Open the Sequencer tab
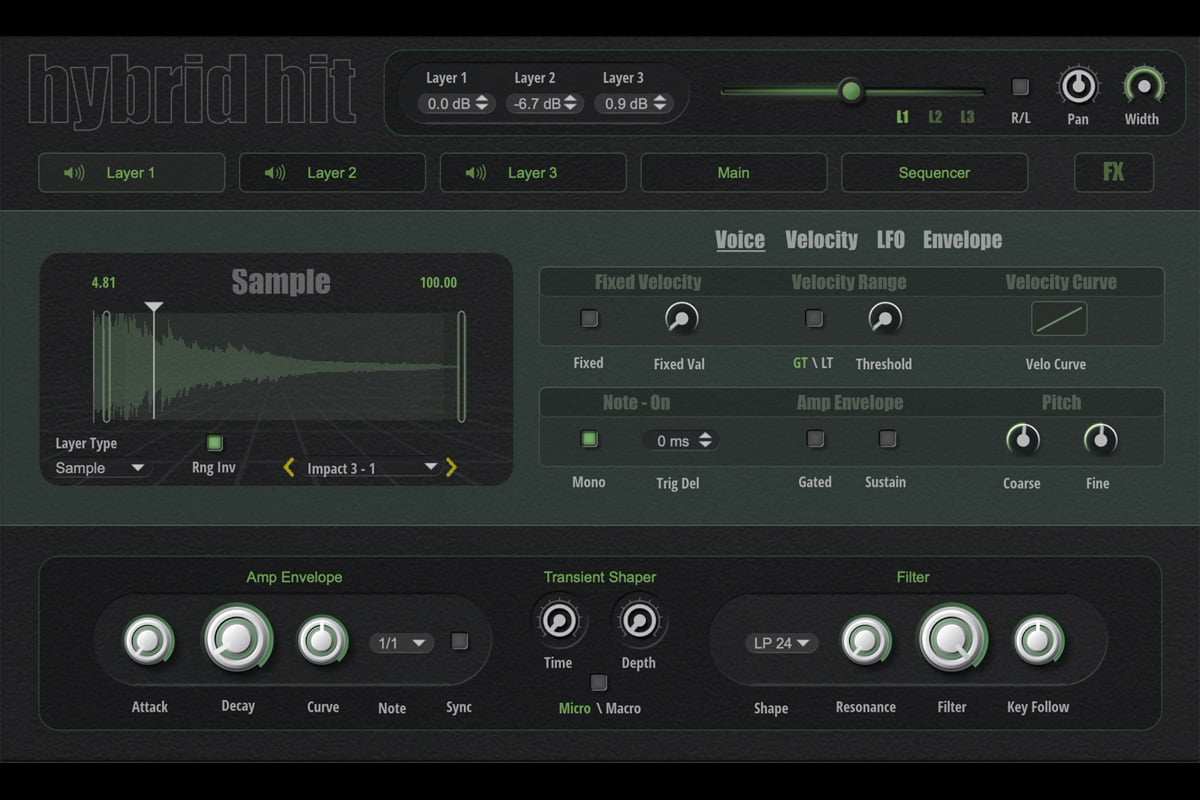Image resolution: width=1200 pixels, height=800 pixels. coord(935,172)
